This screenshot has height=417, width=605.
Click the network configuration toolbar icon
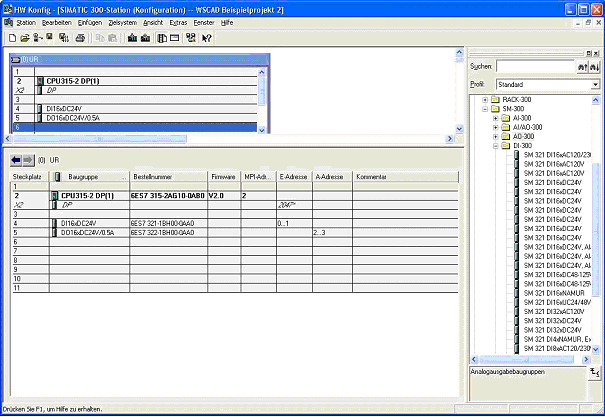[191, 38]
